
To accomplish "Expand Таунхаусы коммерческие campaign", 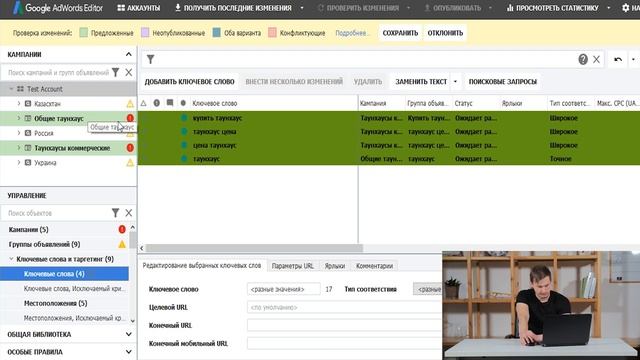I will [18, 148].
